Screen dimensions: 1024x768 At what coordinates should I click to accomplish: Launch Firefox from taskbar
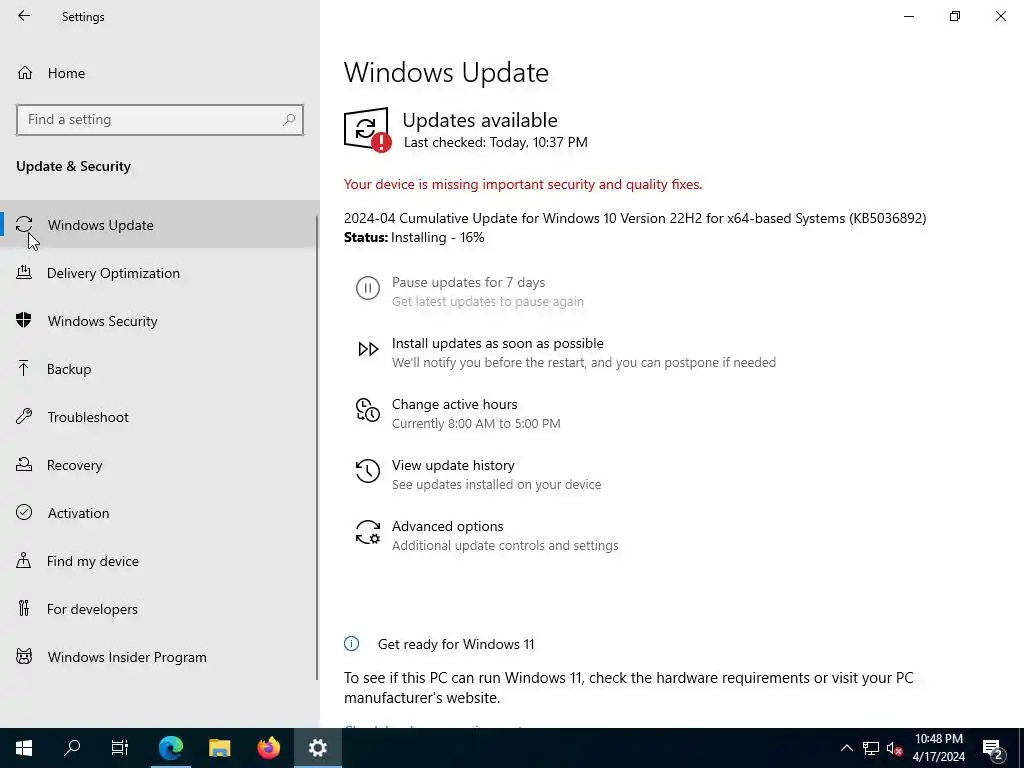(268, 748)
